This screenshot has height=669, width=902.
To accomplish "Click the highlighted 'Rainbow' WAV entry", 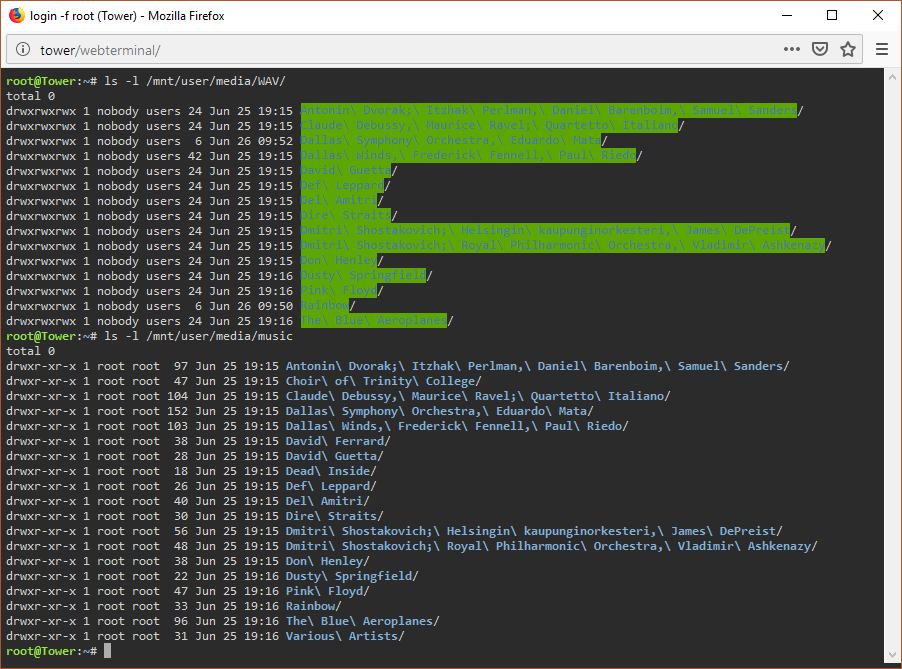I will click(325, 305).
